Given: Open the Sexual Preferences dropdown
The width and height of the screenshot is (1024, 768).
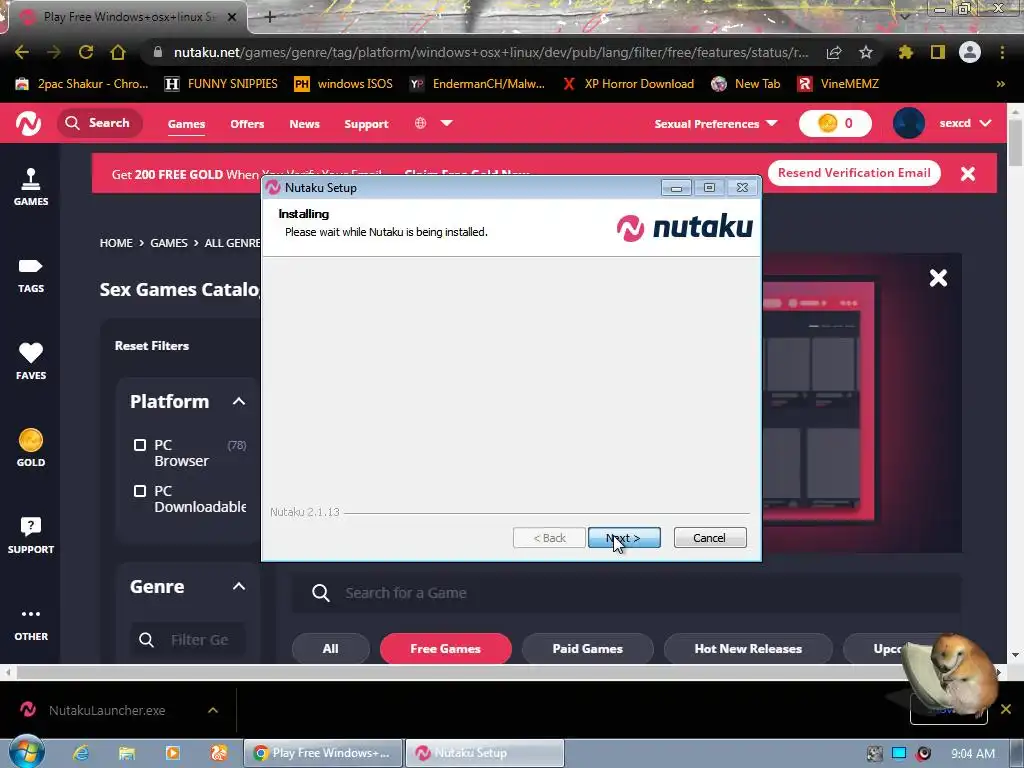Looking at the screenshot, I should [716, 123].
